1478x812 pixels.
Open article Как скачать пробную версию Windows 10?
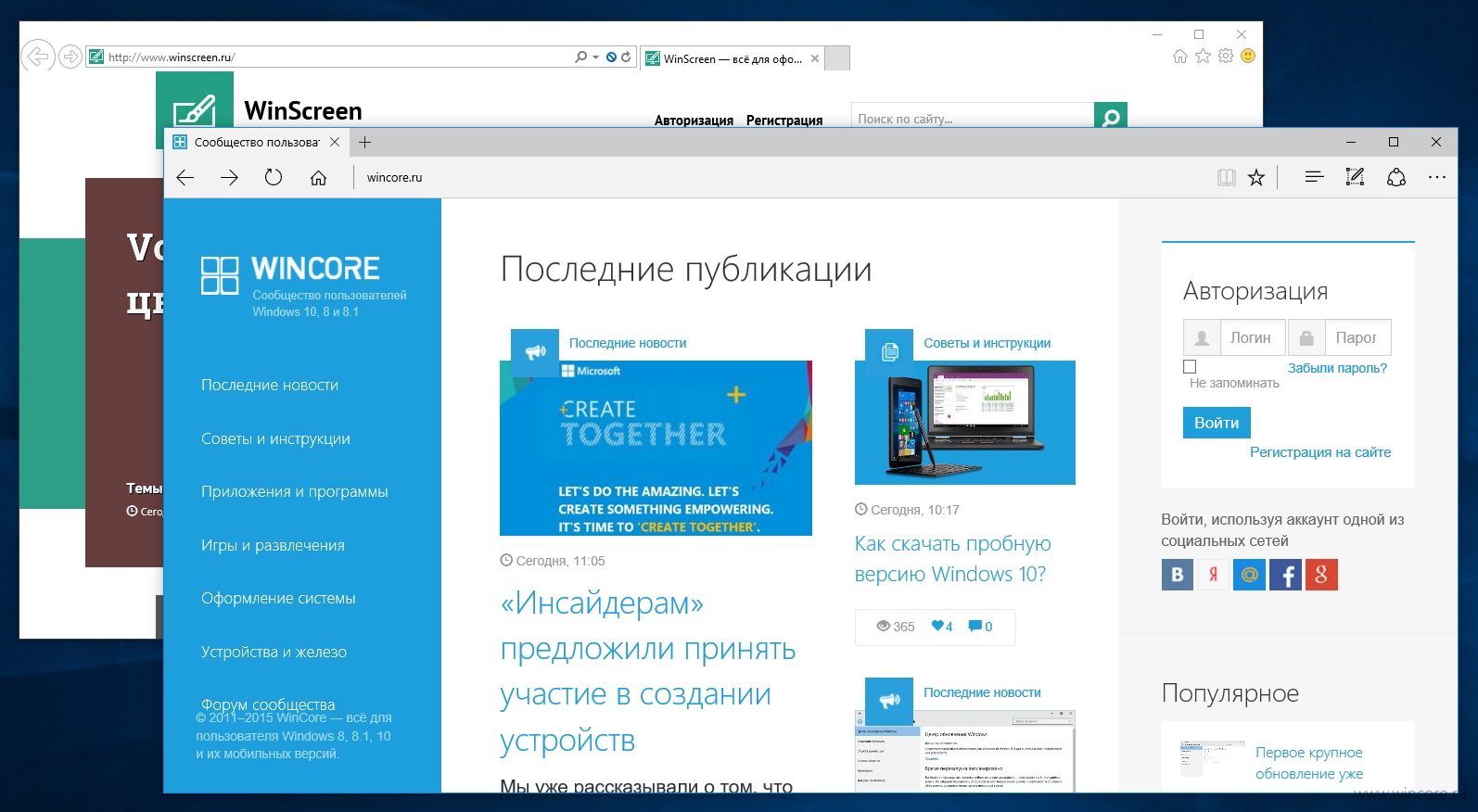click(x=953, y=559)
